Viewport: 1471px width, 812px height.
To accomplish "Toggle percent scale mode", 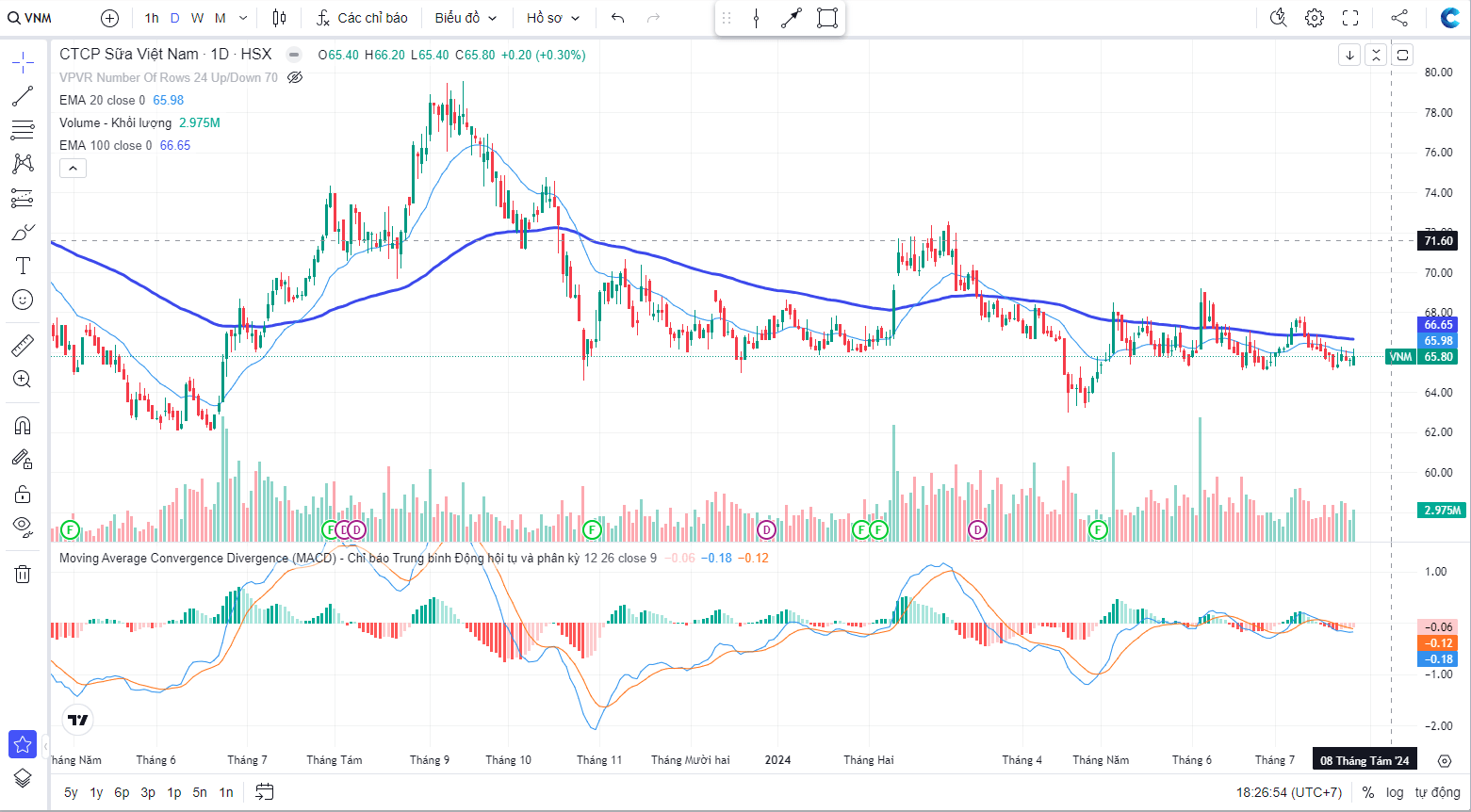I will (1368, 792).
